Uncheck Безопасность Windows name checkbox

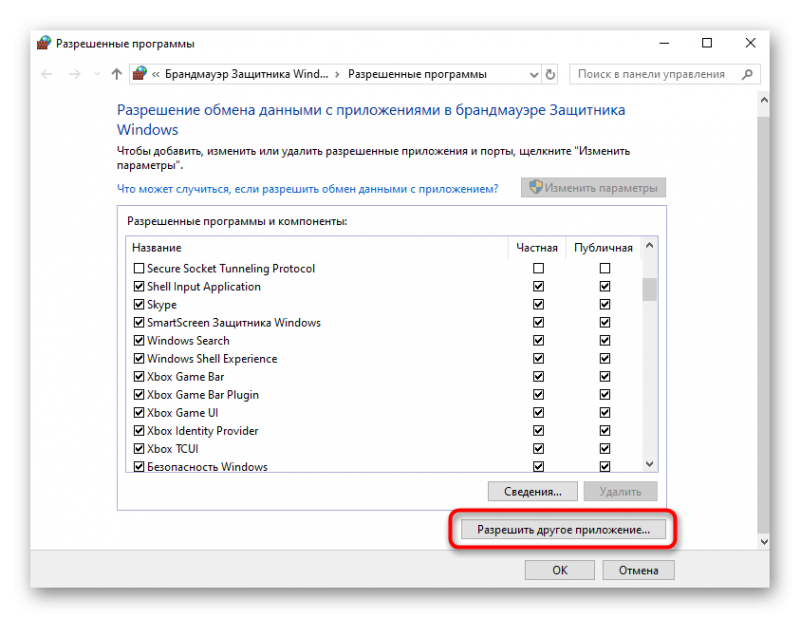139,466
